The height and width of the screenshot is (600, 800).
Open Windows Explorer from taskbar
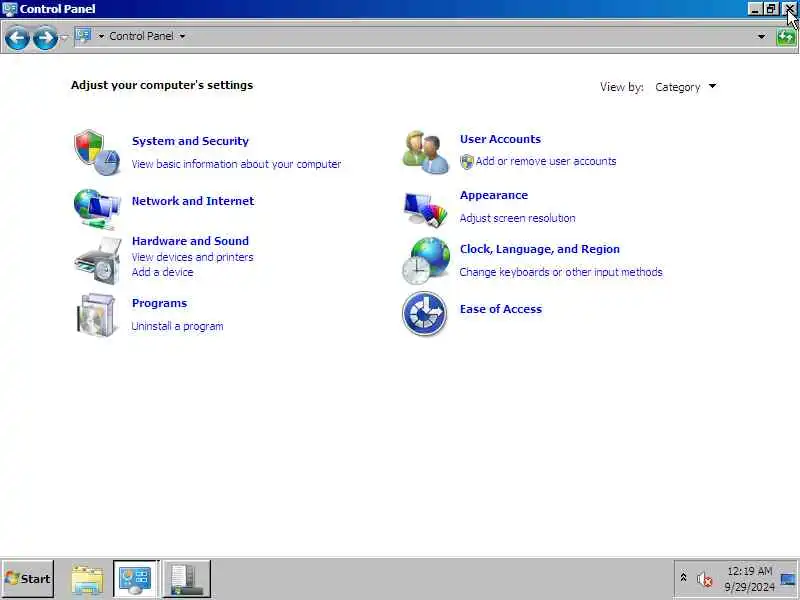(87, 579)
